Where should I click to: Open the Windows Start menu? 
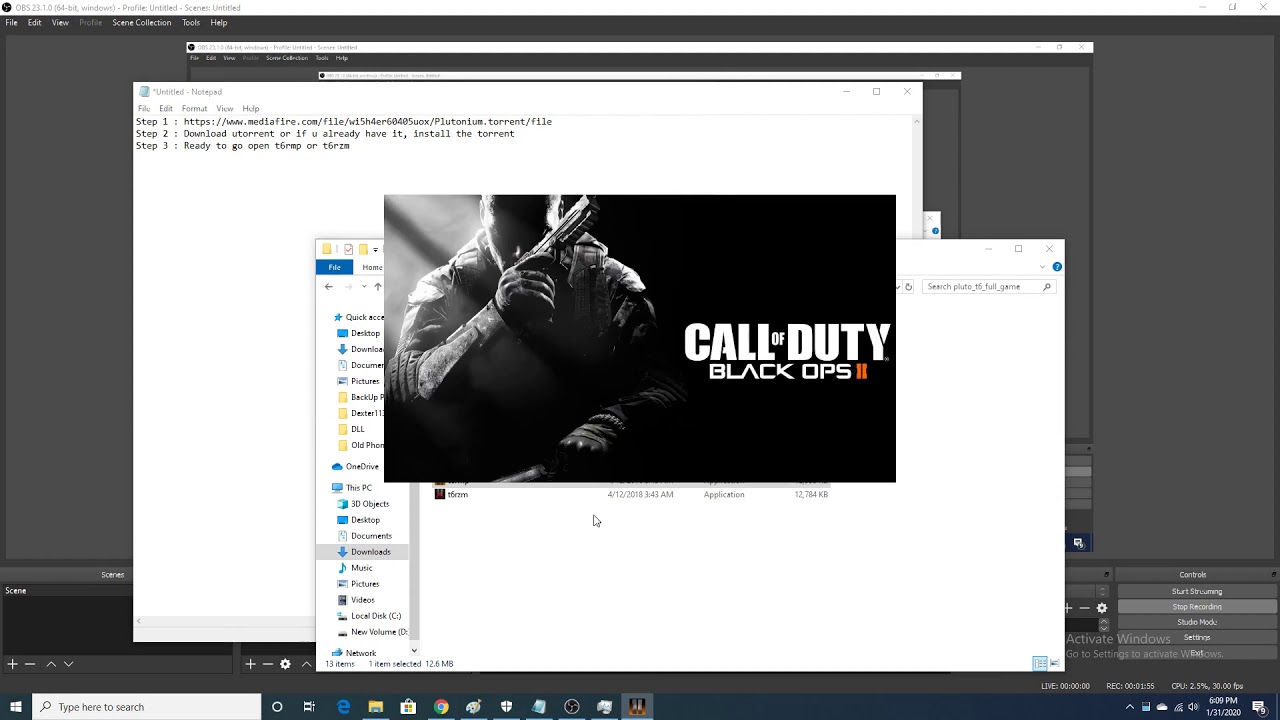click(16, 707)
